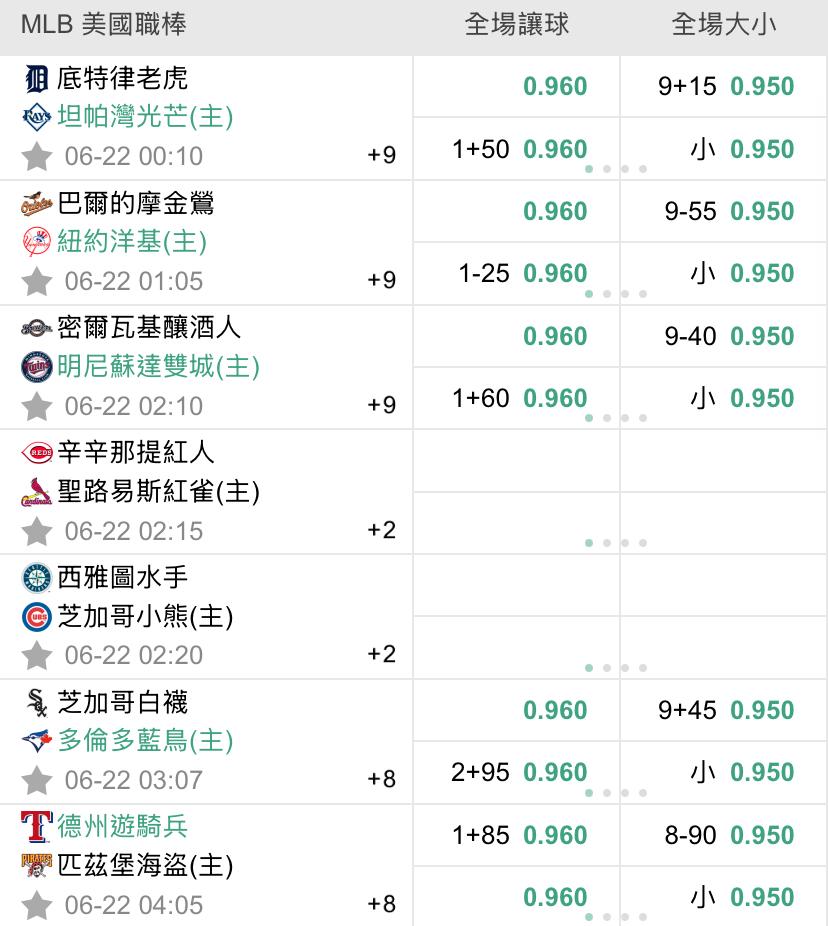Select the 全場大小 column header
The width and height of the screenshot is (828, 926).
pos(723,25)
